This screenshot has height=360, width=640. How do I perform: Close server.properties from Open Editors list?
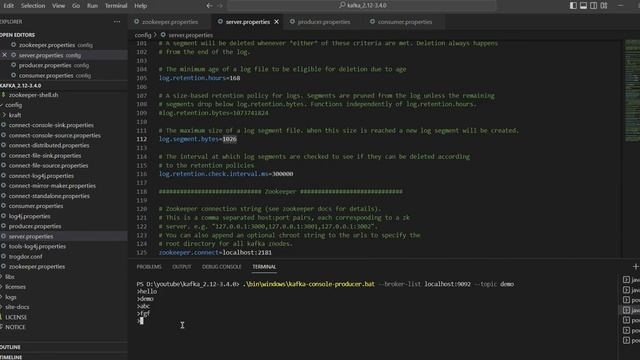point(5,55)
